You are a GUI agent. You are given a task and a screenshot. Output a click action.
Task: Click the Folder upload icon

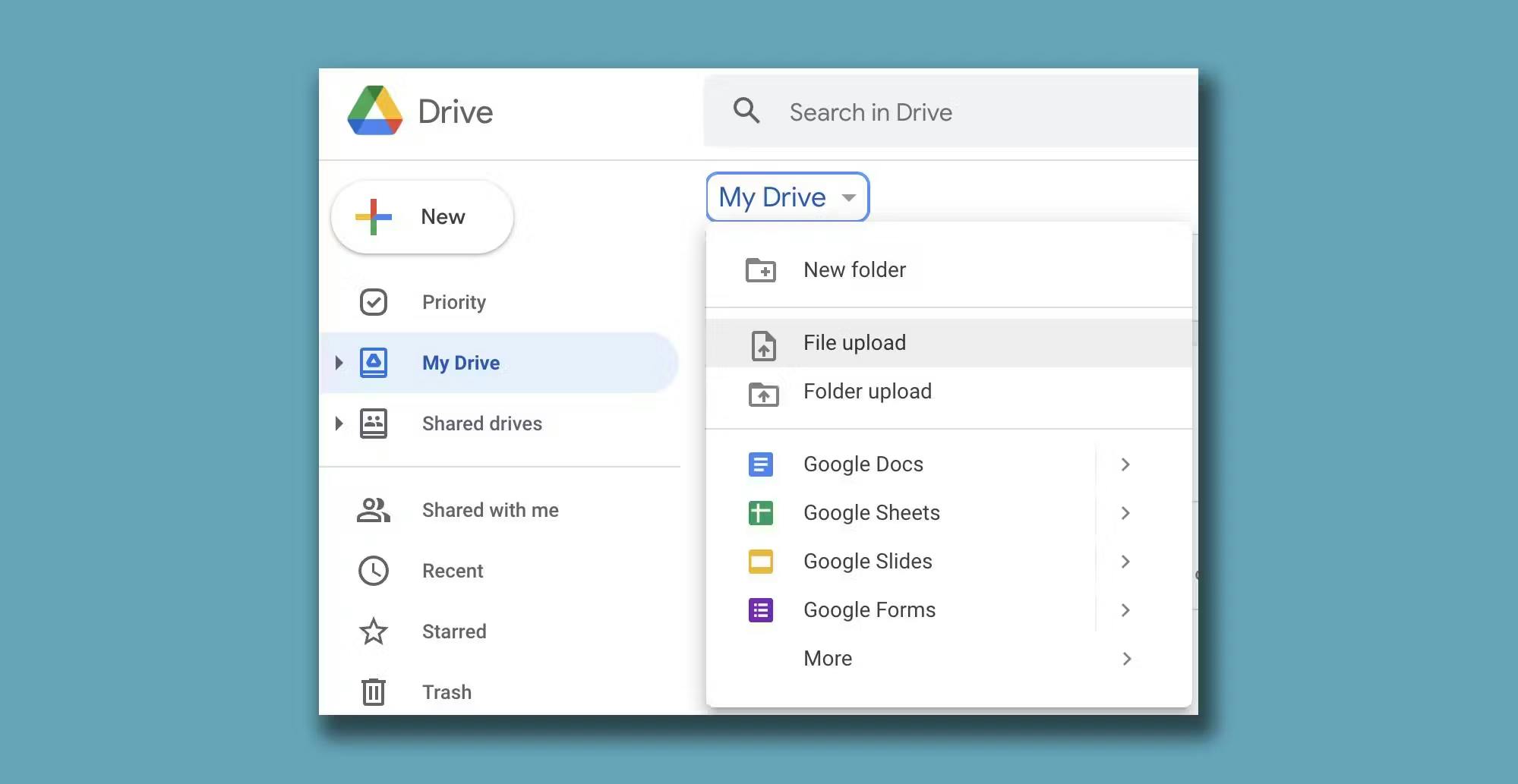coord(762,393)
